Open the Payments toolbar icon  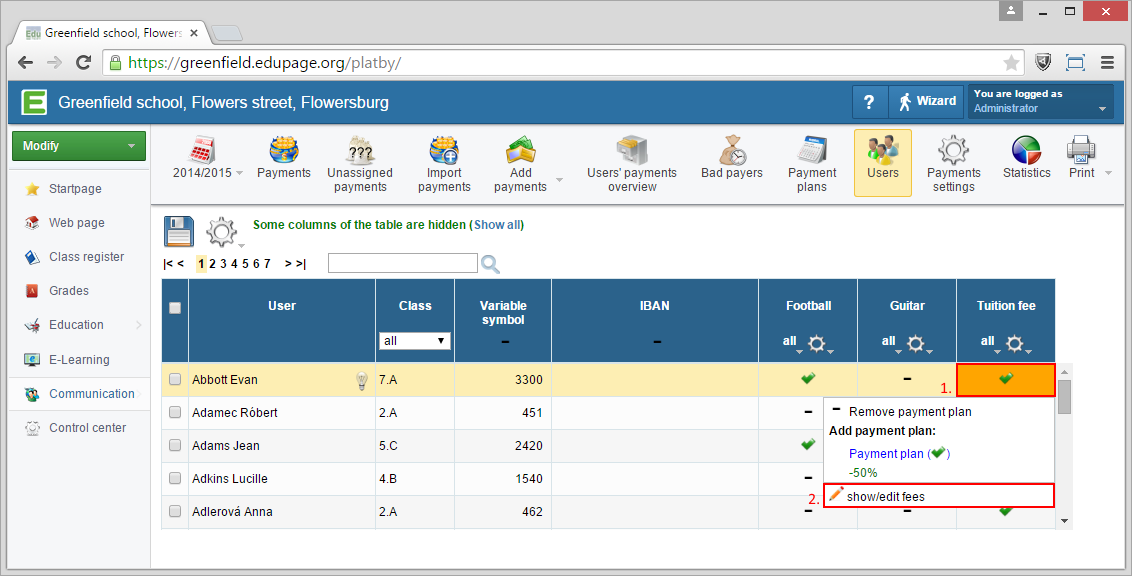pyautogui.click(x=284, y=158)
